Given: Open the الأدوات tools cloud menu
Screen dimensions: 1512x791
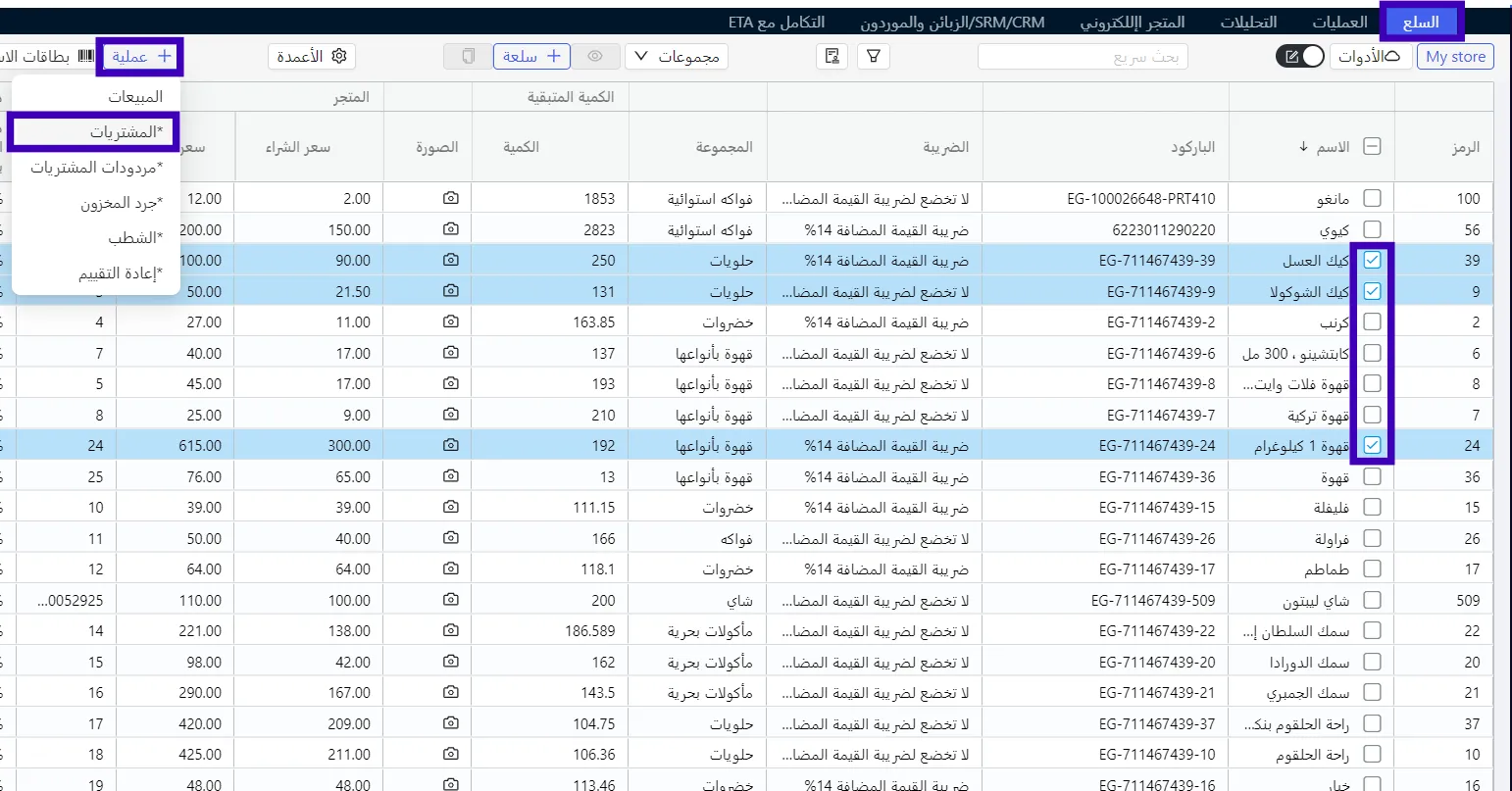Looking at the screenshot, I should click(x=1370, y=57).
